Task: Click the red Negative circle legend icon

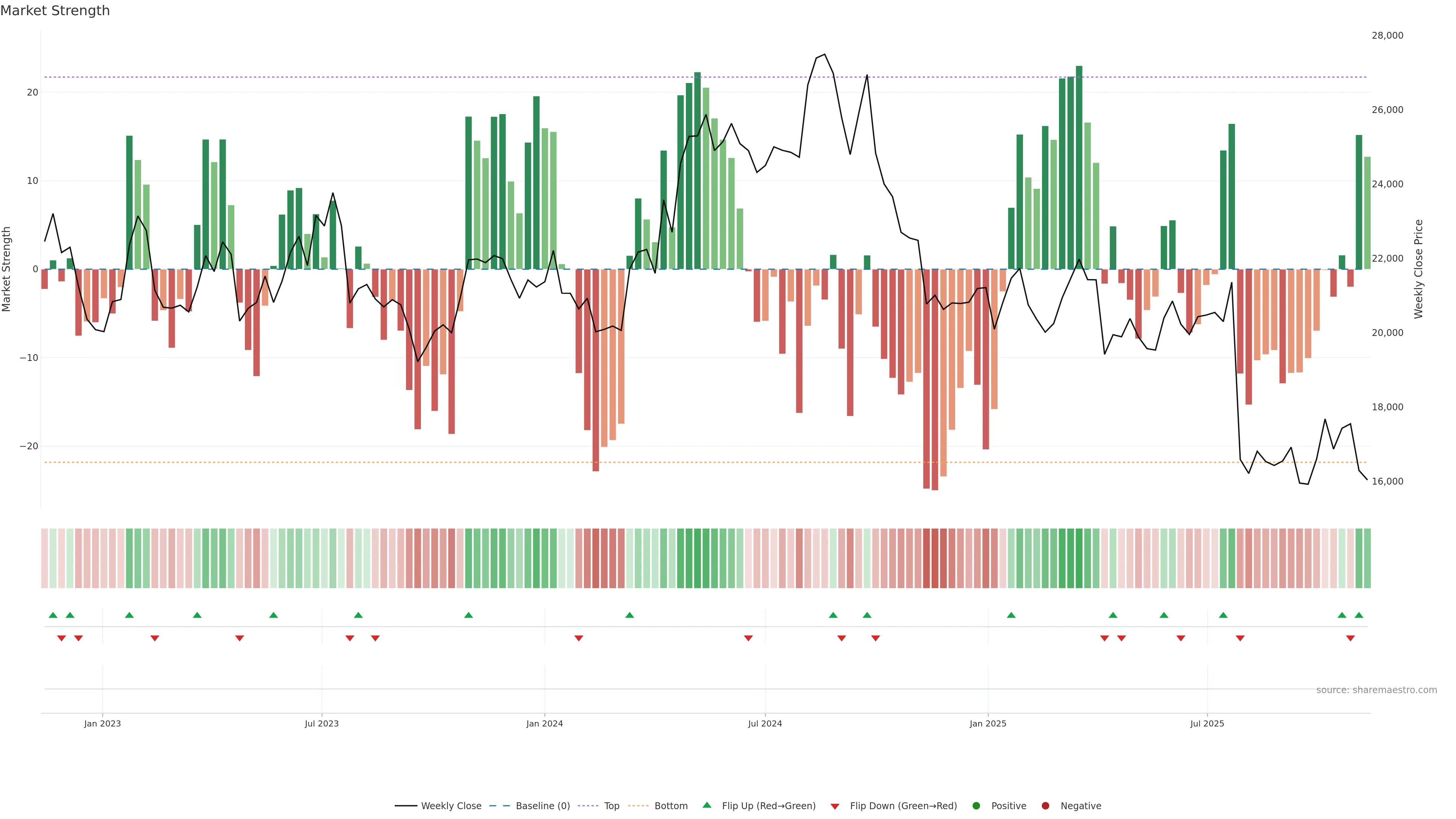Action: tap(1045, 806)
